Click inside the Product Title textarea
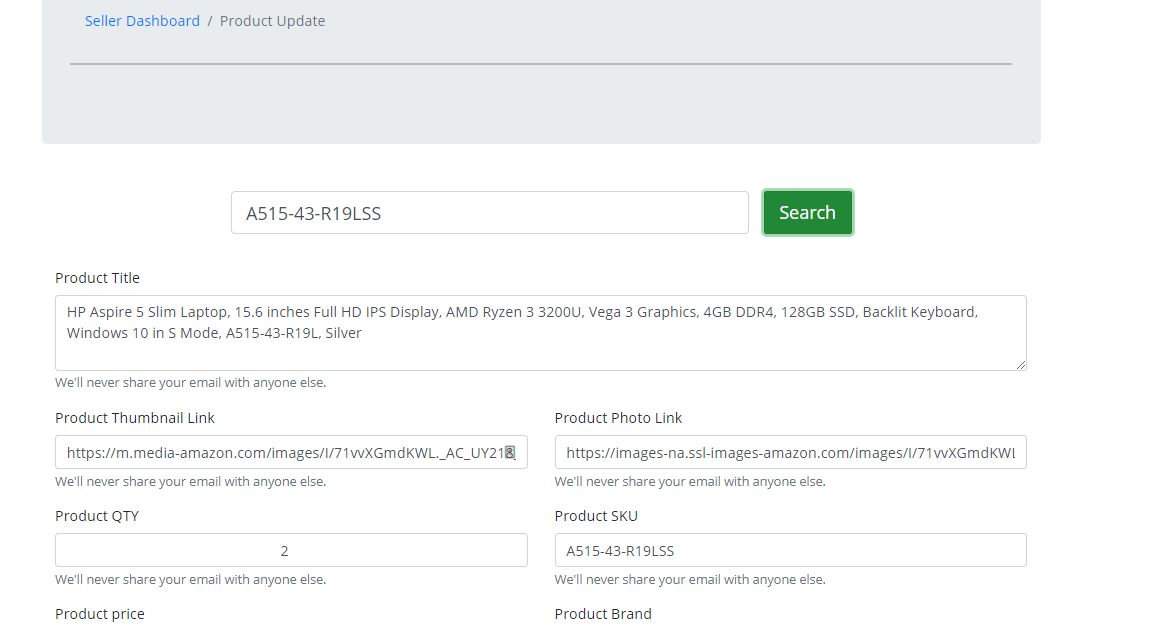 coord(541,332)
